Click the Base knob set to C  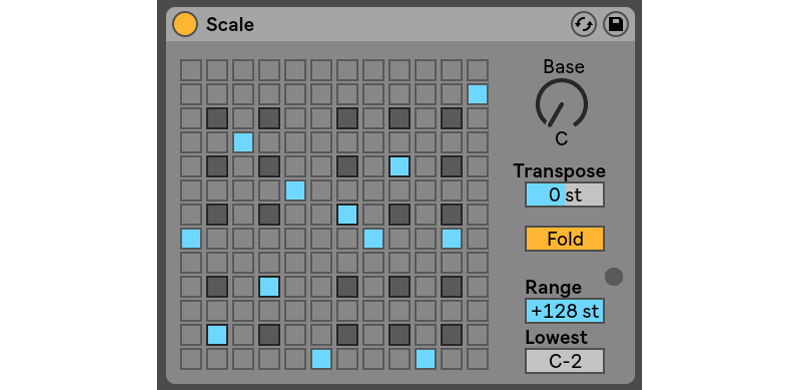coord(562,105)
